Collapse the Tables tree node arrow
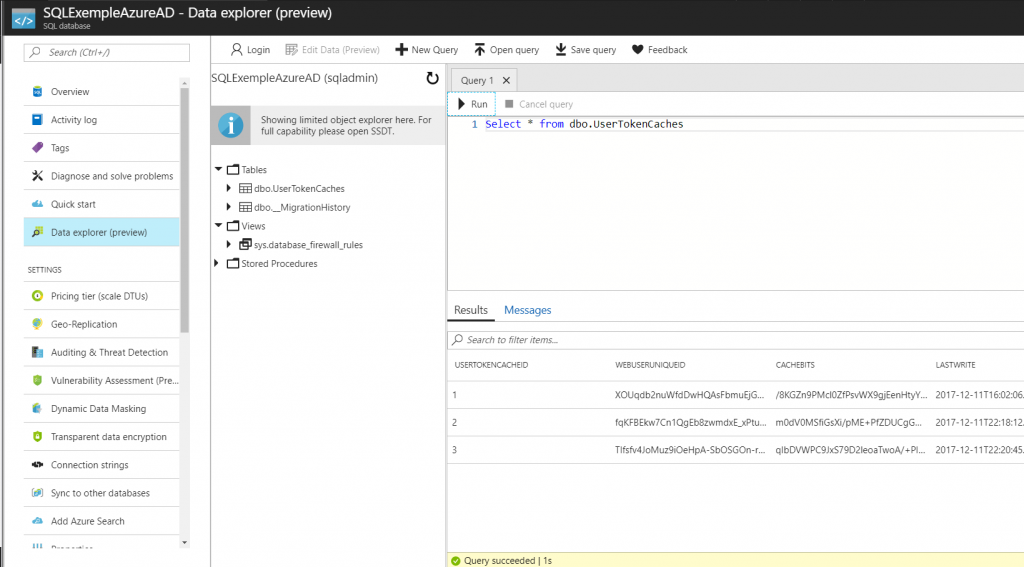Screen dimensions: 1024x567 click(218, 169)
